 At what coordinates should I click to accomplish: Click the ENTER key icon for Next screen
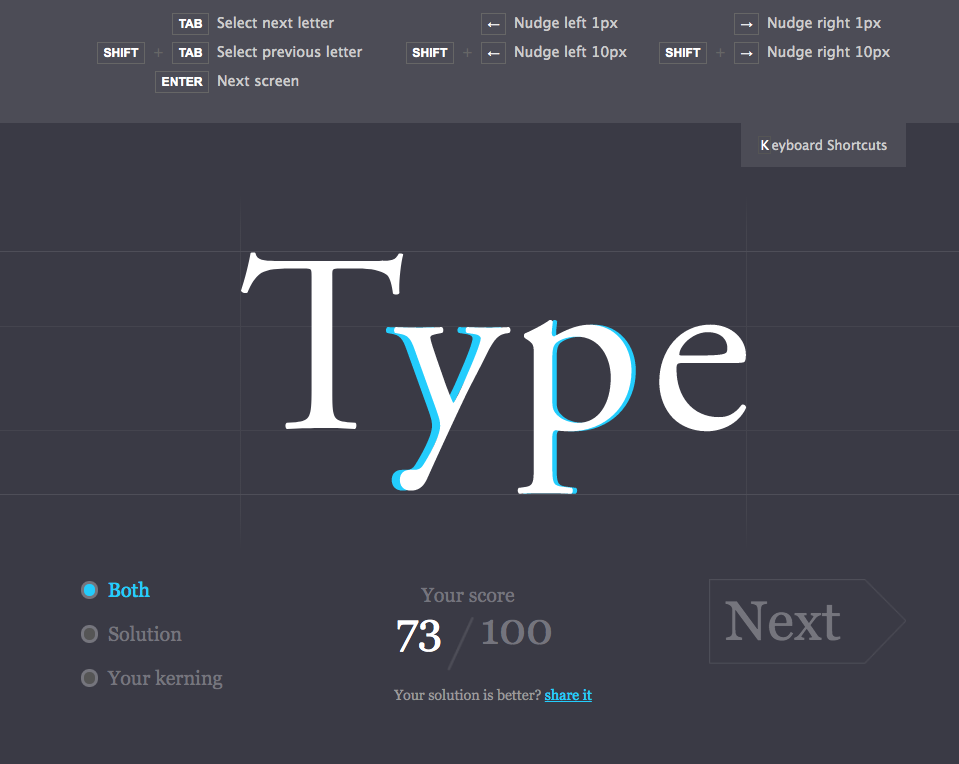coord(182,82)
